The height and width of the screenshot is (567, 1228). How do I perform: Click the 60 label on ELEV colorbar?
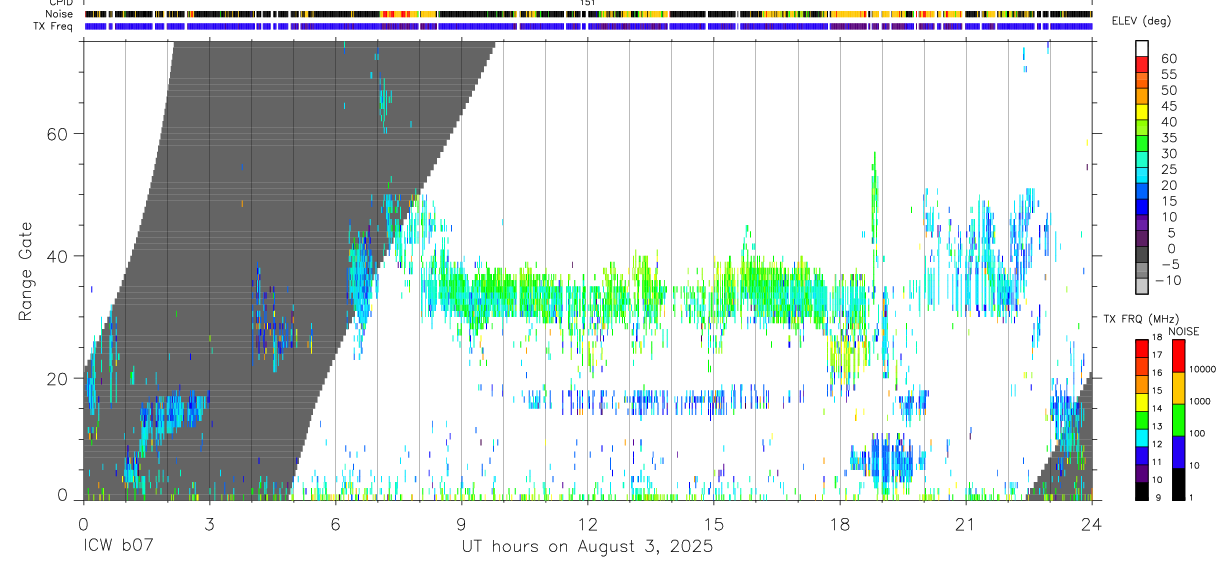pyautogui.click(x=1169, y=59)
